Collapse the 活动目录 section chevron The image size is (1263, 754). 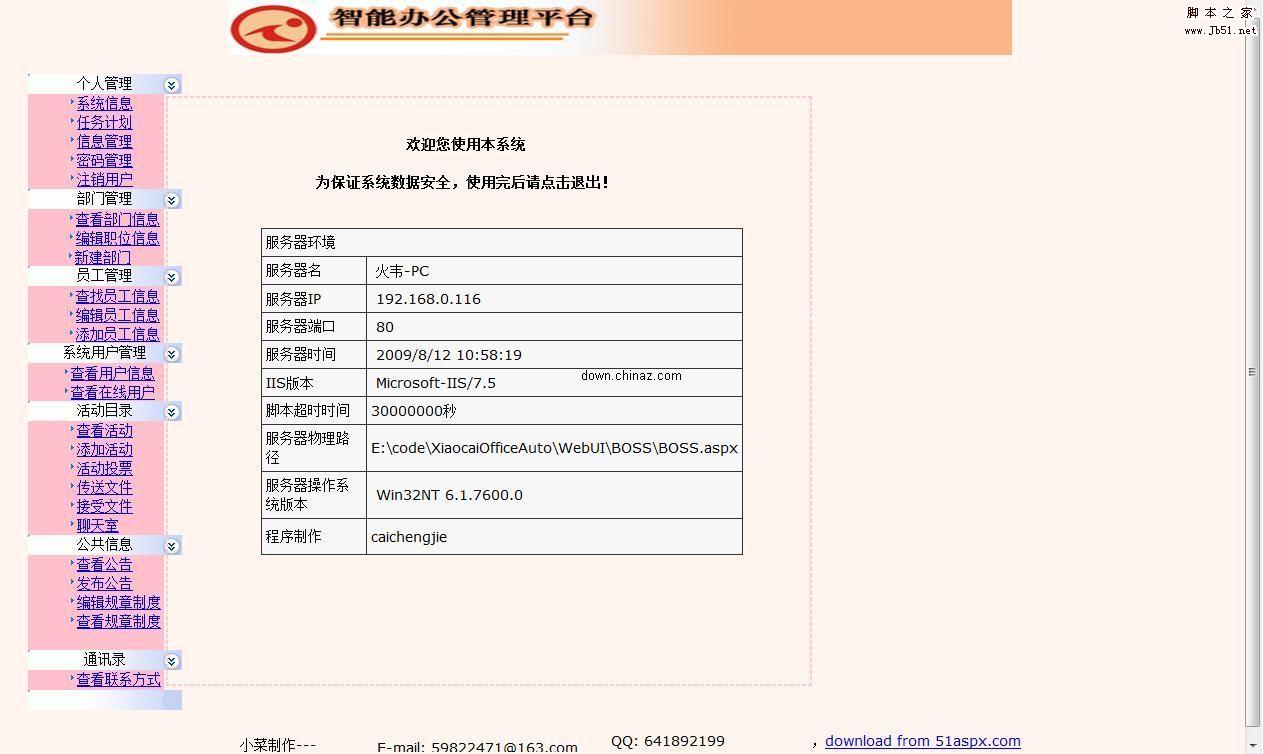(171, 412)
